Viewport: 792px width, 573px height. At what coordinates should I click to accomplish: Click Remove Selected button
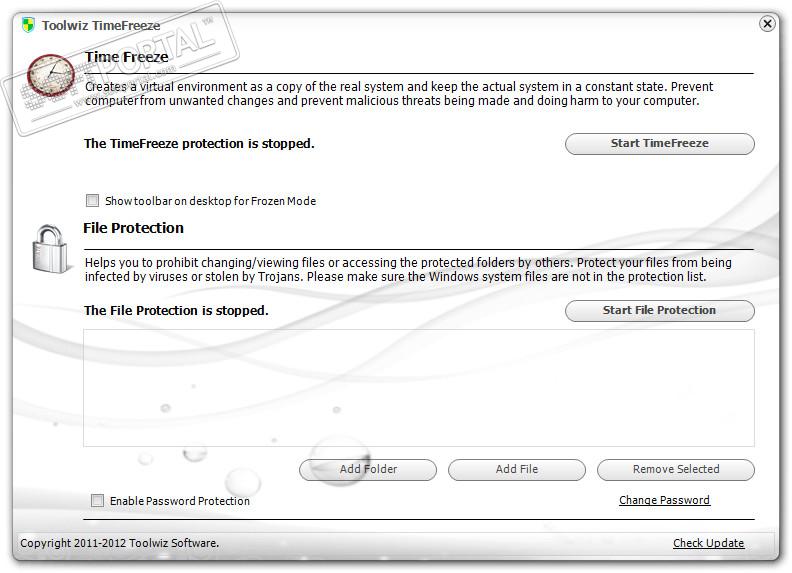[x=676, y=469]
